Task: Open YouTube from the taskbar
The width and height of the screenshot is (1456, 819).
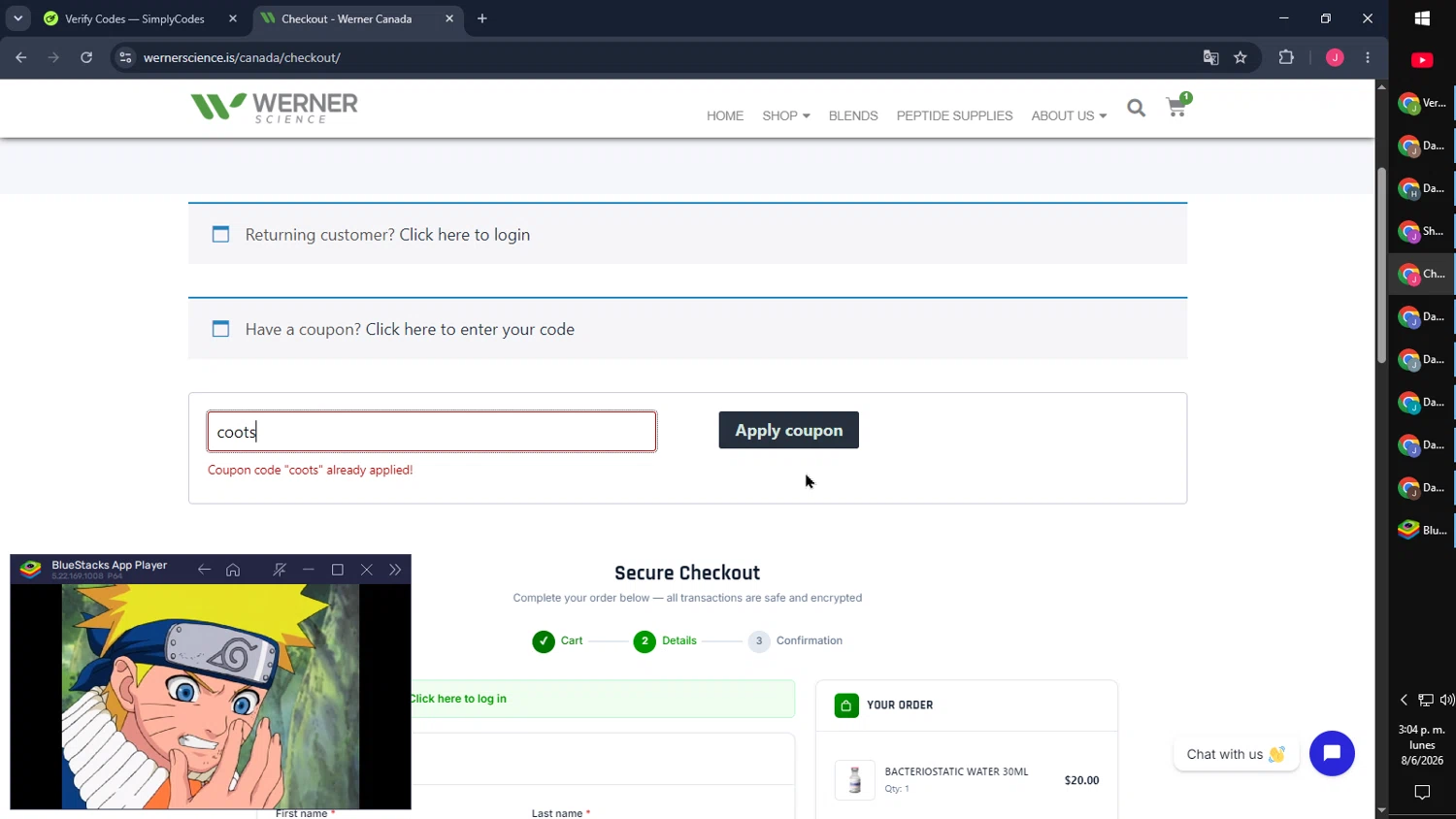Action: [x=1422, y=60]
